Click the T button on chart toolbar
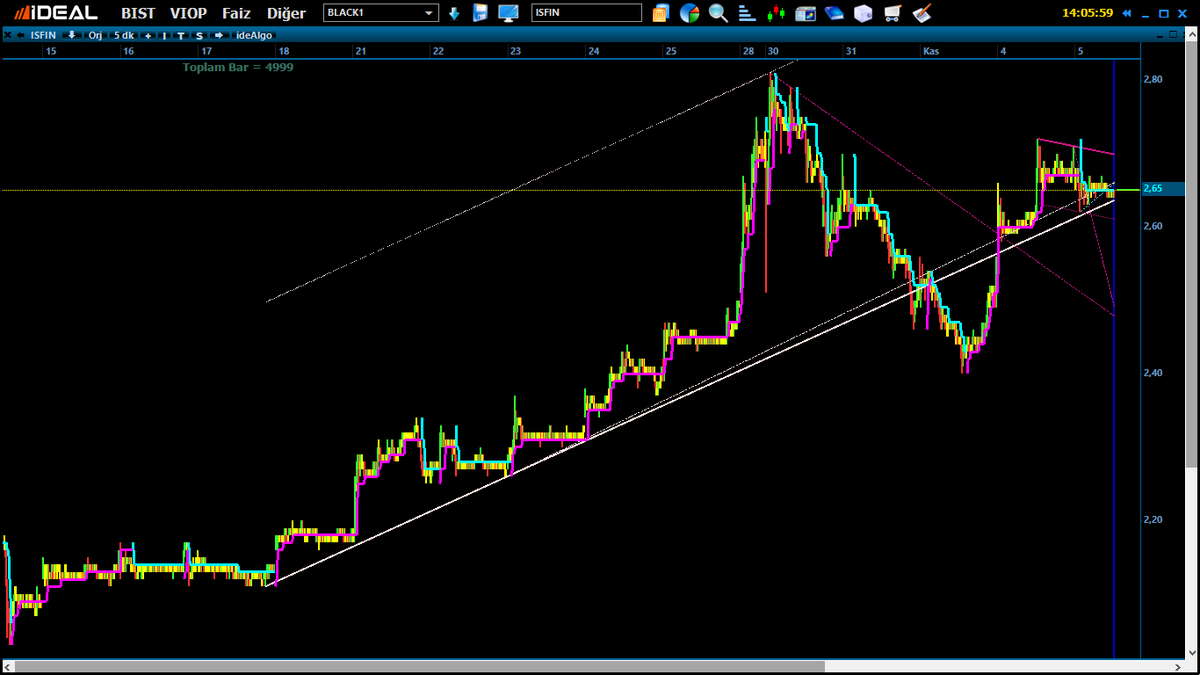Image resolution: width=1200 pixels, height=675 pixels. [181, 35]
